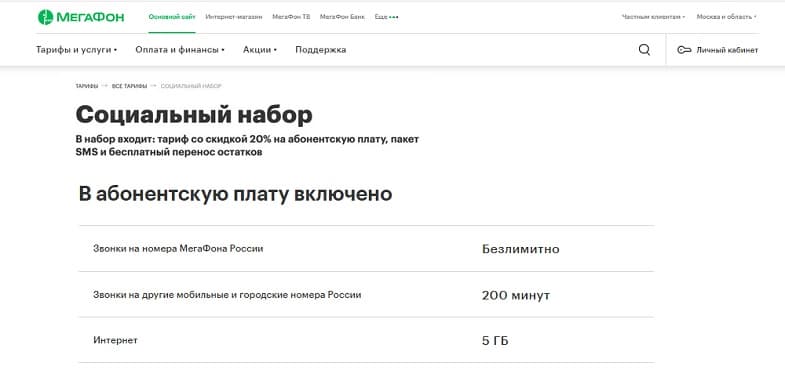785x370 pixels.
Task: Open the search magnifier icon
Action: coord(644,50)
